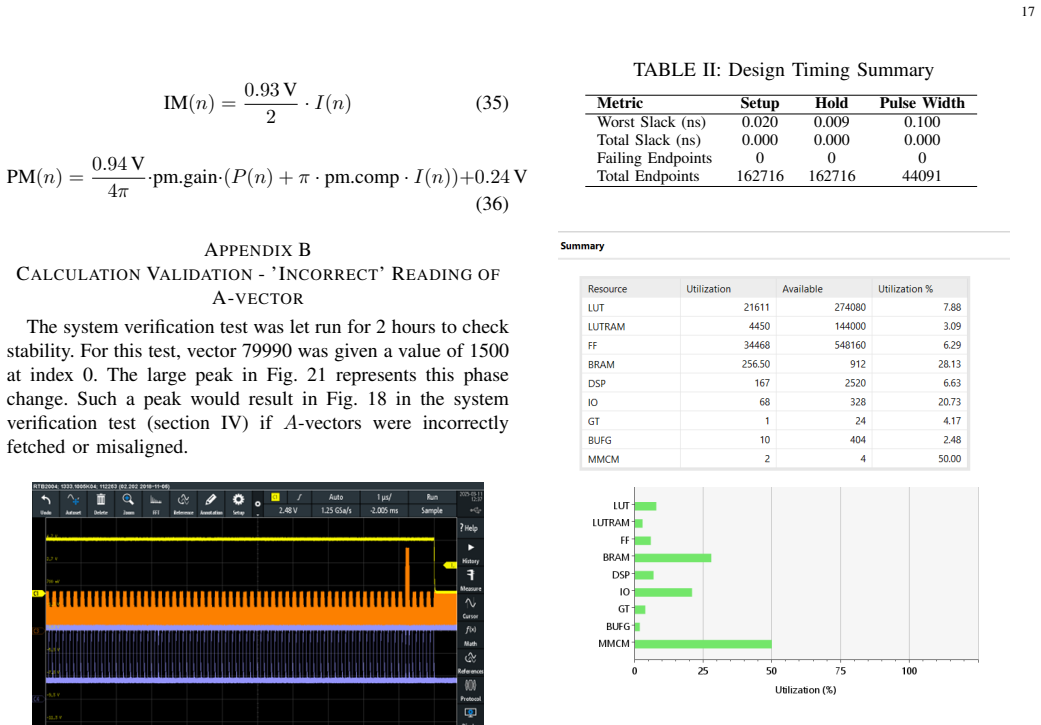
Task: Click Total Endpoints value 44091
Action: point(921,176)
